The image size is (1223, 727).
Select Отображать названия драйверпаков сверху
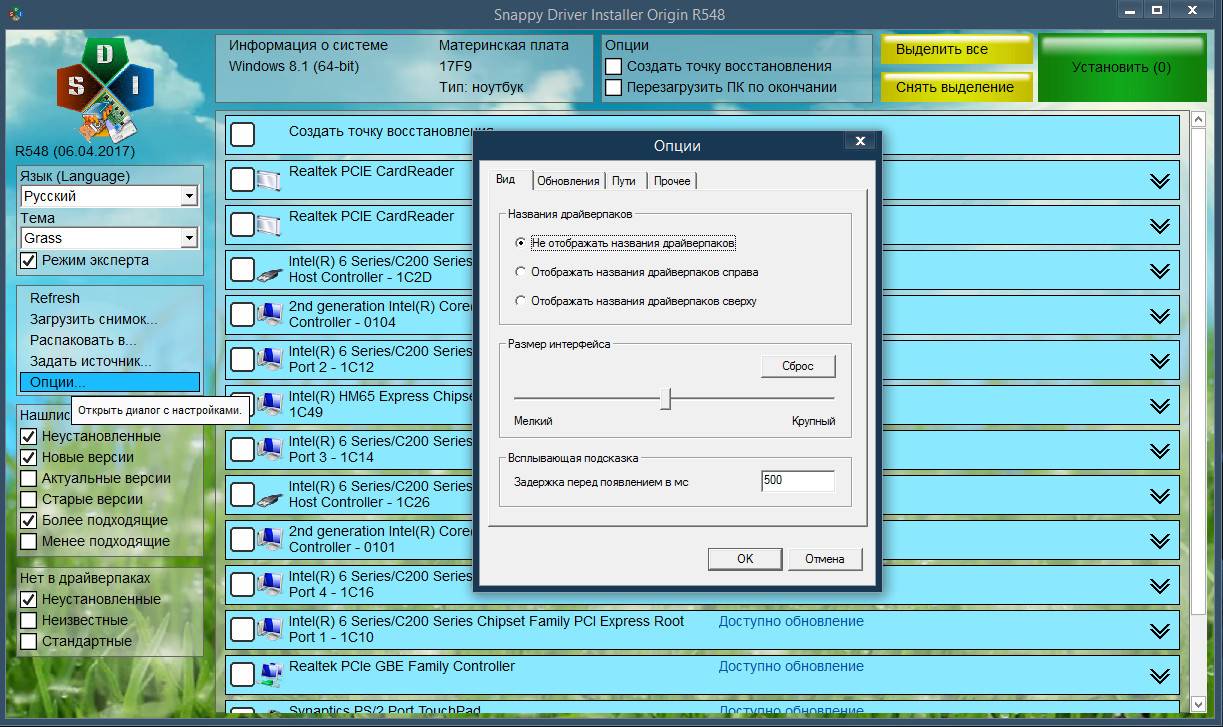[x=520, y=300]
